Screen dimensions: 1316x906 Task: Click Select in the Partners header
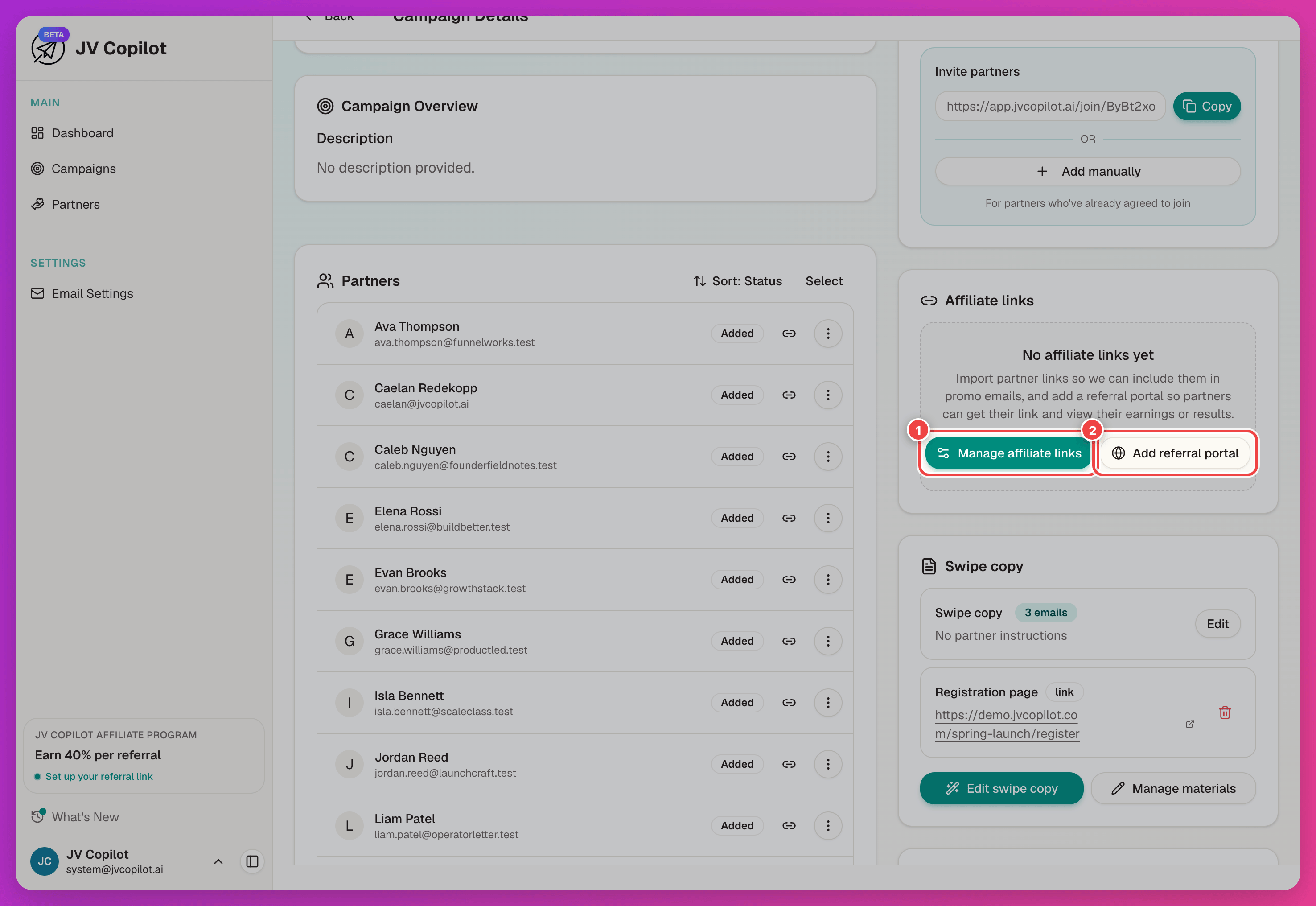824,281
